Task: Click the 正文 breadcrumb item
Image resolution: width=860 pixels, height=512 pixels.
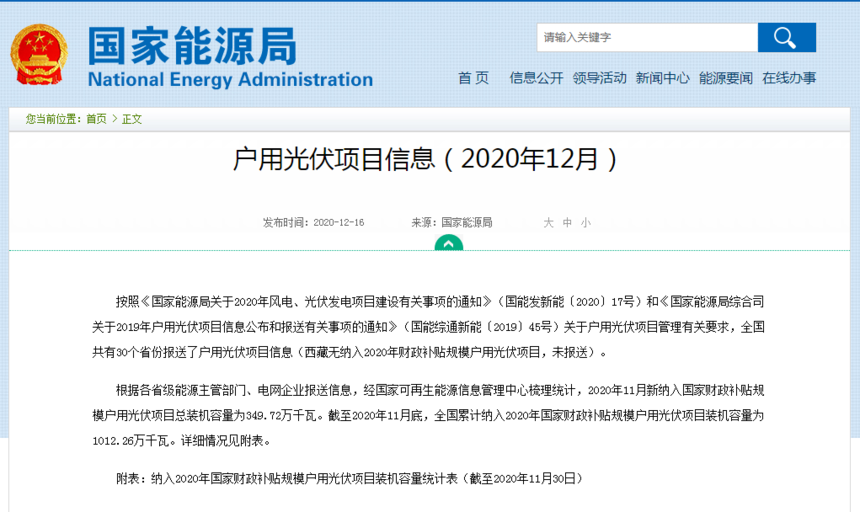Action: [x=132, y=119]
